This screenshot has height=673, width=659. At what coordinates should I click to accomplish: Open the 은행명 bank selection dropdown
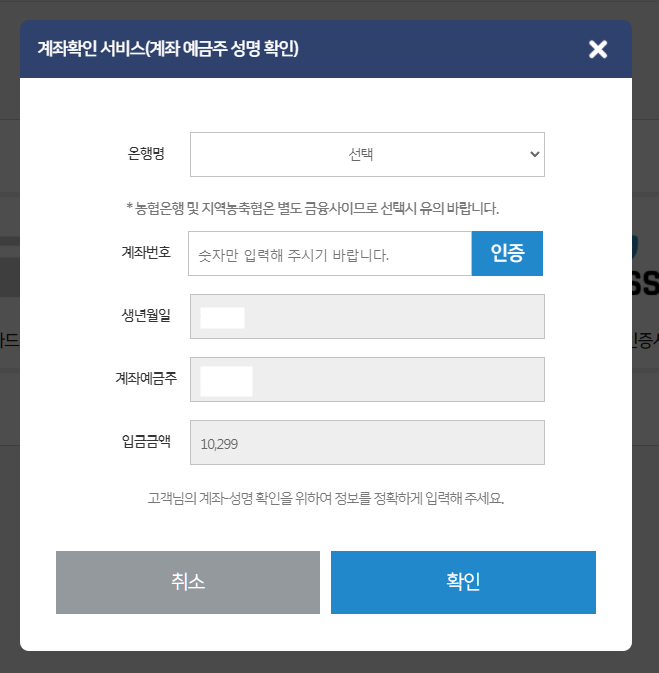[x=367, y=154]
